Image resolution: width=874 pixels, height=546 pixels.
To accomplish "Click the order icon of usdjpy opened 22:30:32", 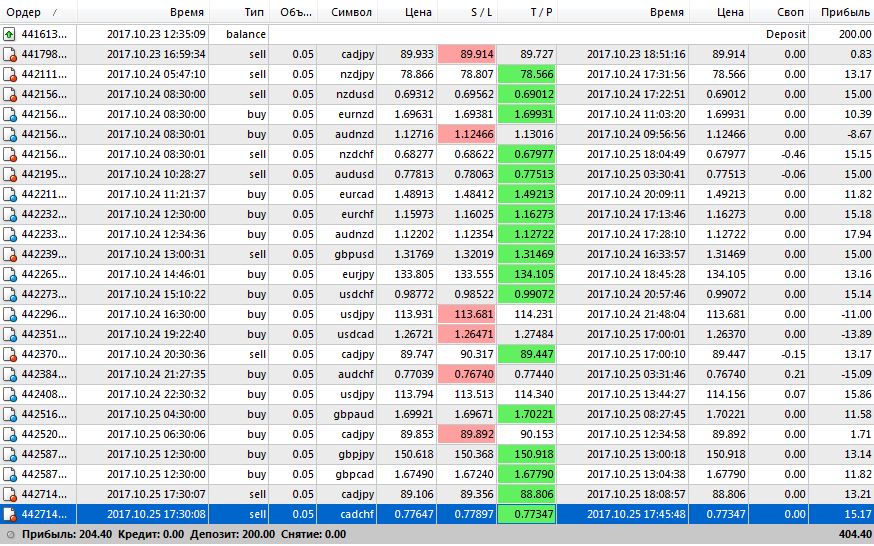I will pos(9,395).
